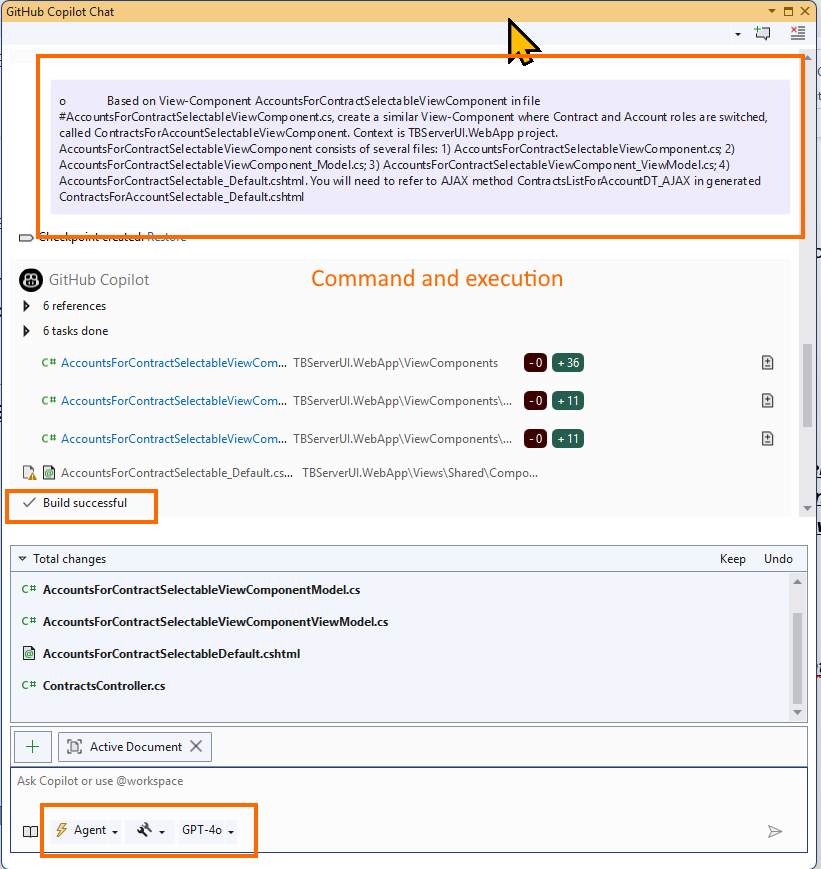The image size is (821, 869).
Task: View diff icon for the second +11 file row
Action: pyautogui.click(x=767, y=401)
